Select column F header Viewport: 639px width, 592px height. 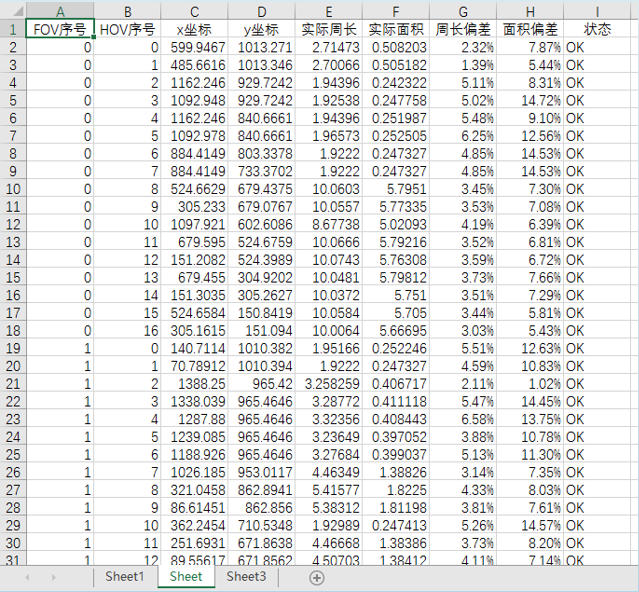pyautogui.click(x=396, y=11)
